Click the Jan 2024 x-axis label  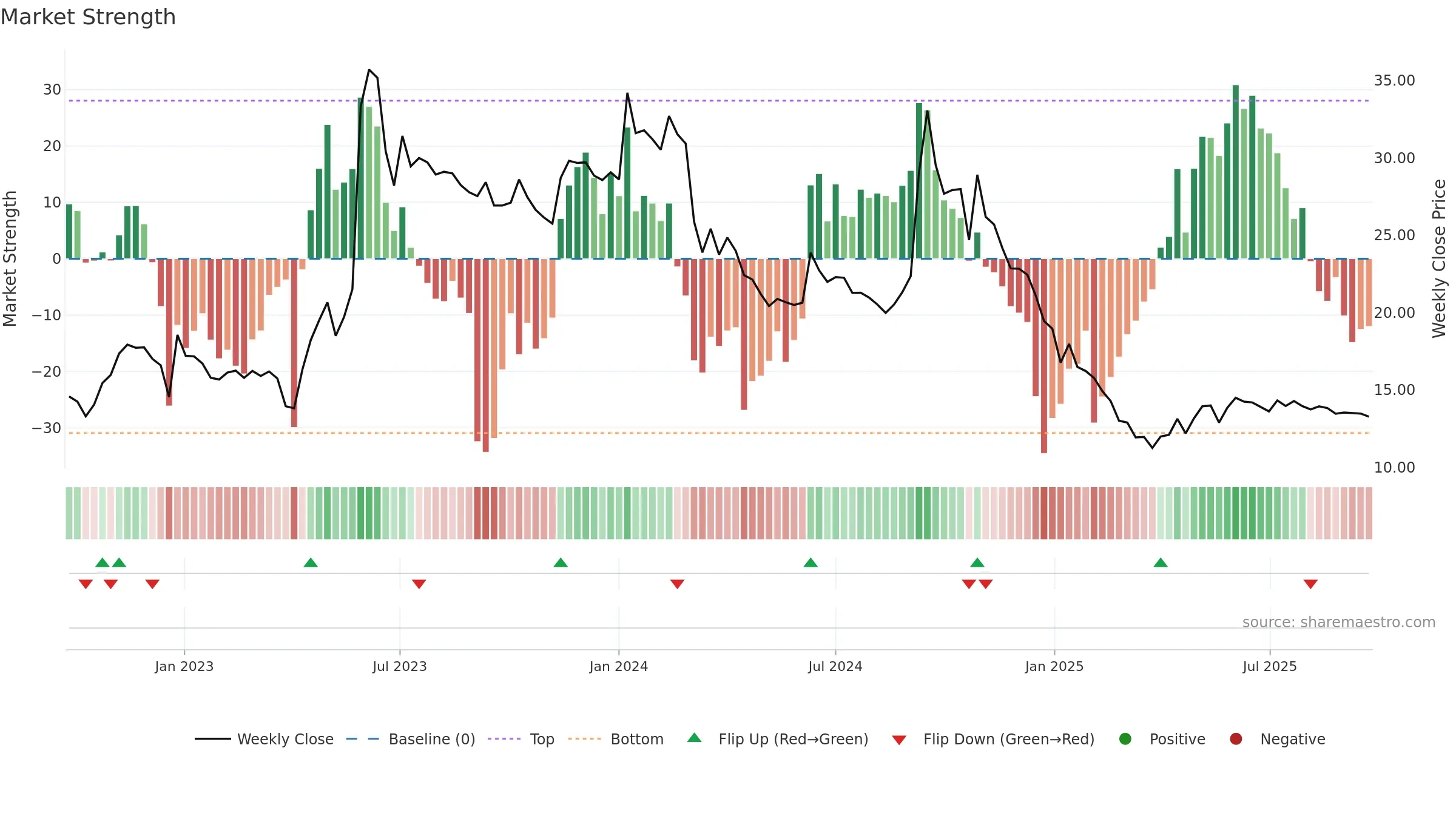point(619,666)
